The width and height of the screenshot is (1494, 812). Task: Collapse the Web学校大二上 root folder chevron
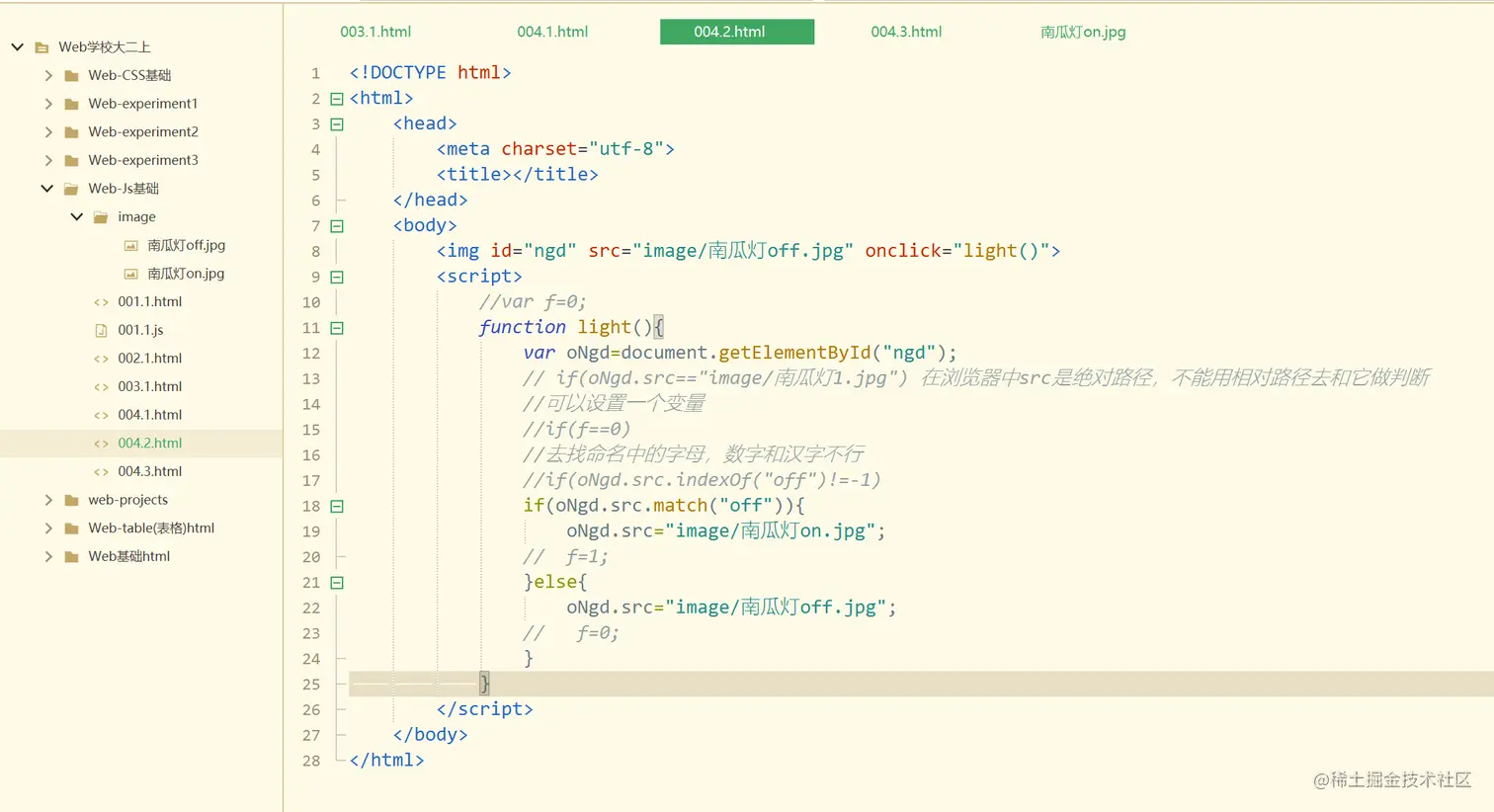tap(18, 46)
